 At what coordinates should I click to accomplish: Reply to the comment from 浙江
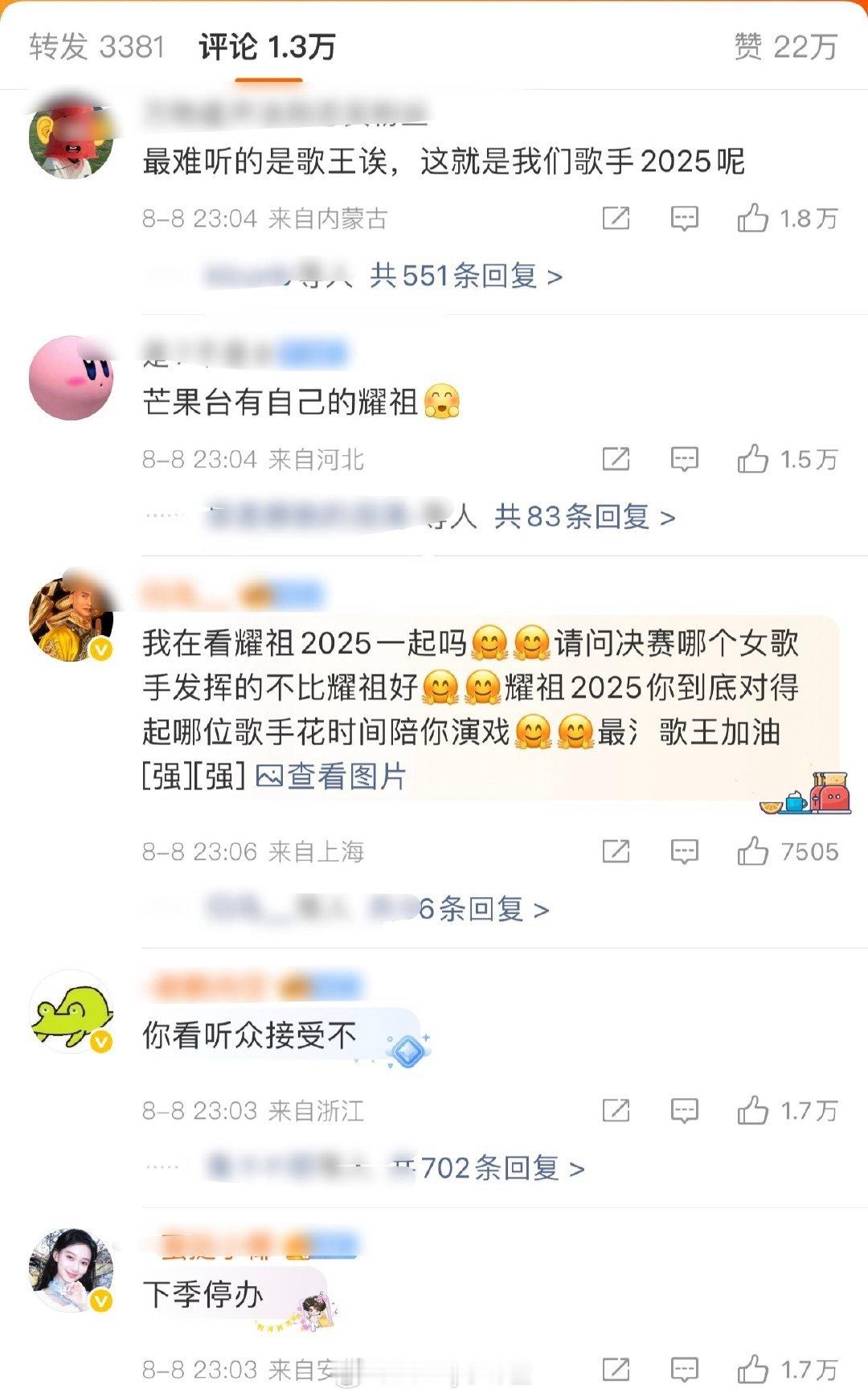(x=684, y=1111)
